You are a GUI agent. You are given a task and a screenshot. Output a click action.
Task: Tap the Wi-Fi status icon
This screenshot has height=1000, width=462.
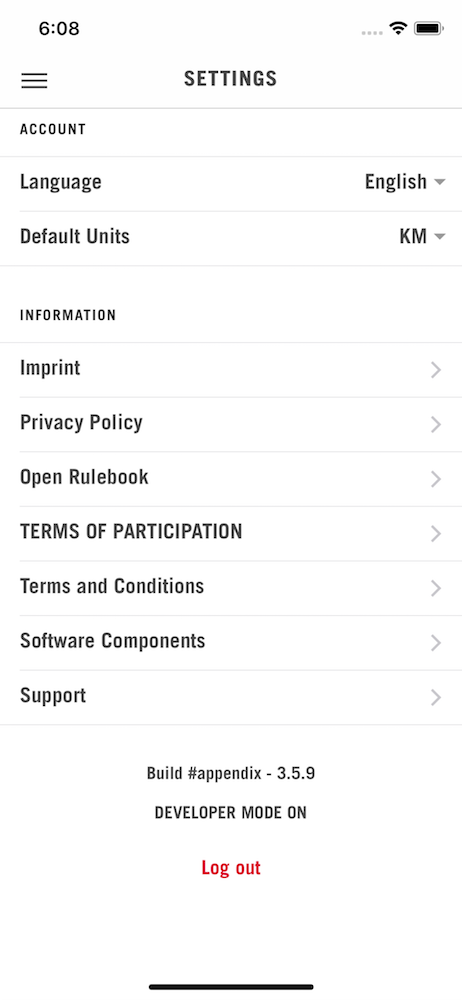click(x=399, y=28)
